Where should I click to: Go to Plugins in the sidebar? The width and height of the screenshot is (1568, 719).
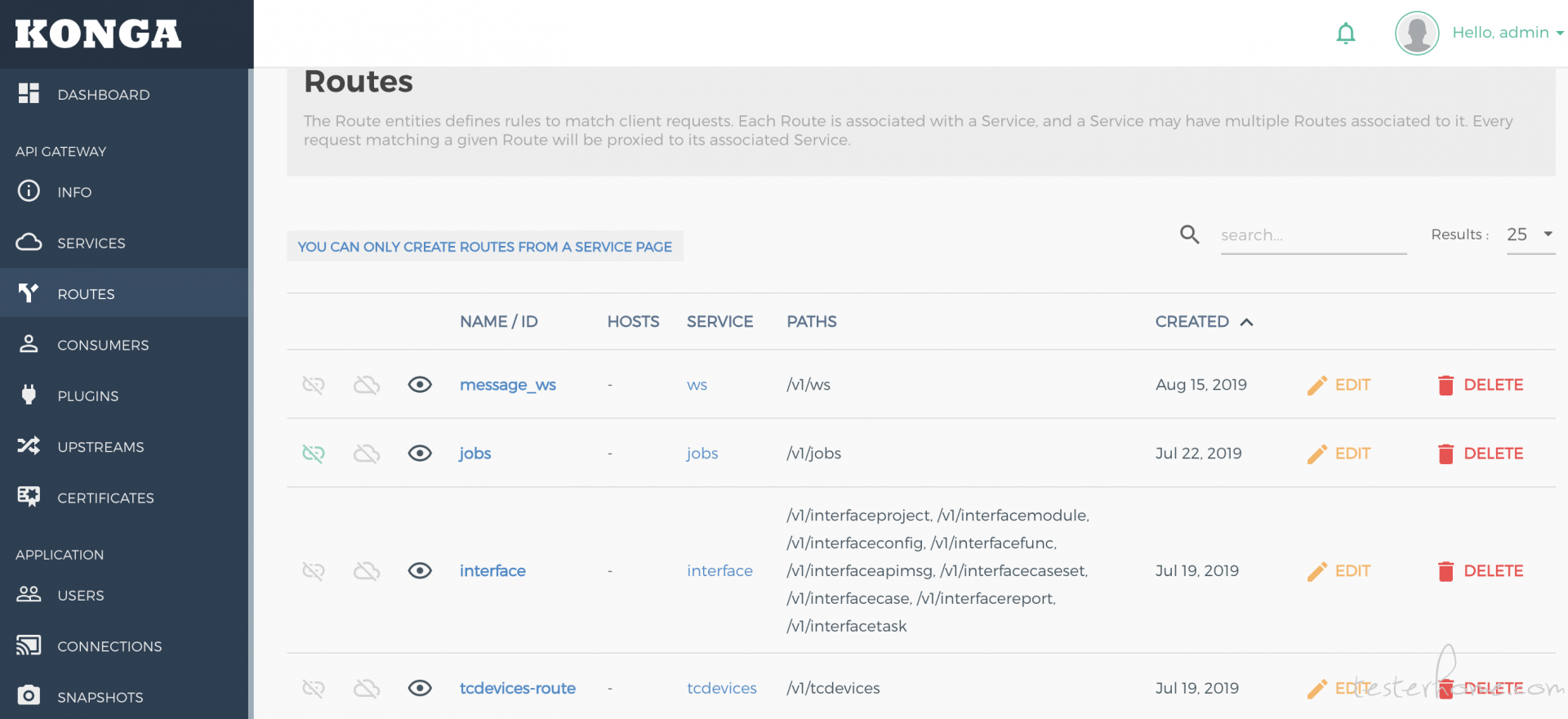click(87, 396)
